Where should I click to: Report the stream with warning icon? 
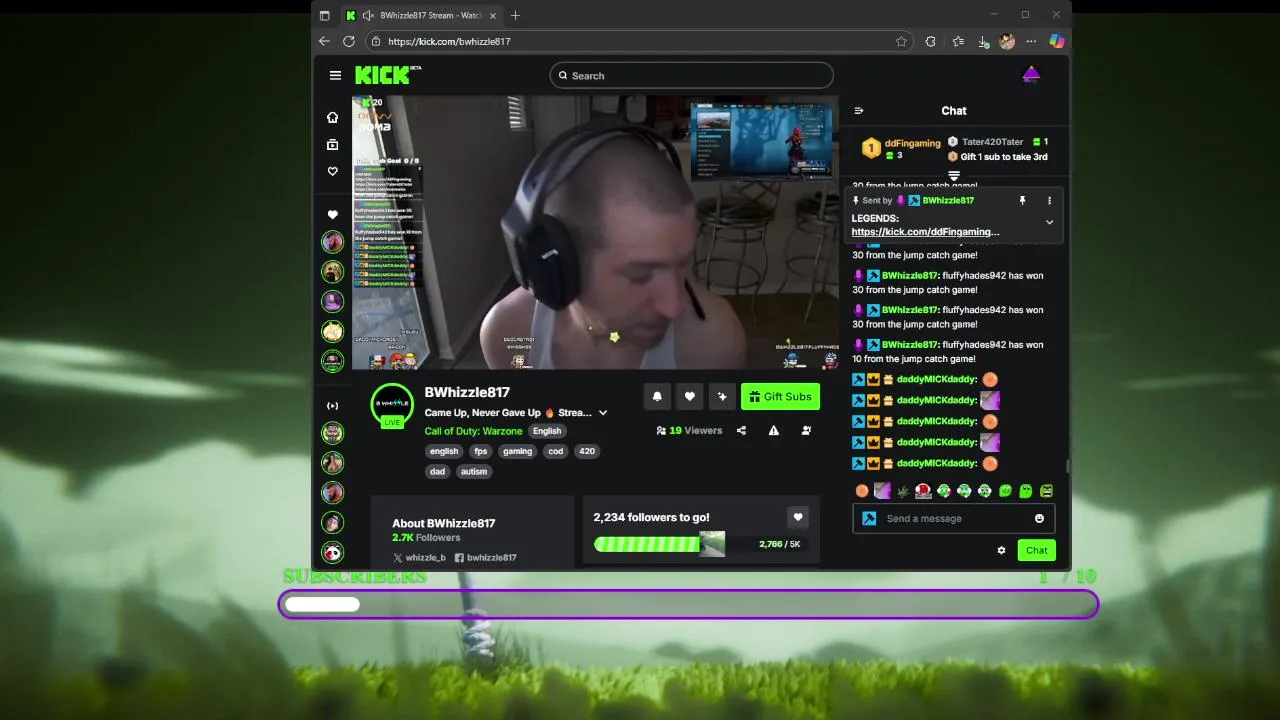pyautogui.click(x=773, y=431)
